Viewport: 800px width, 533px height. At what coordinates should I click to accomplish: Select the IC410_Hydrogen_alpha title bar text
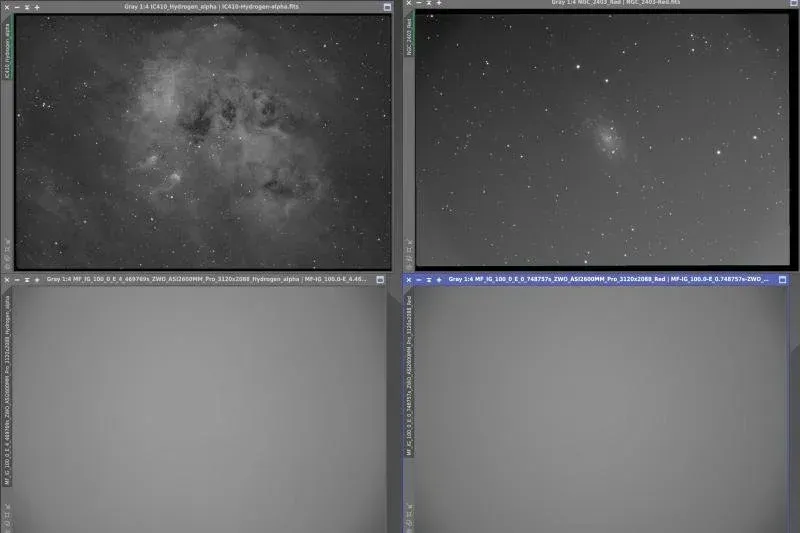coord(211,7)
